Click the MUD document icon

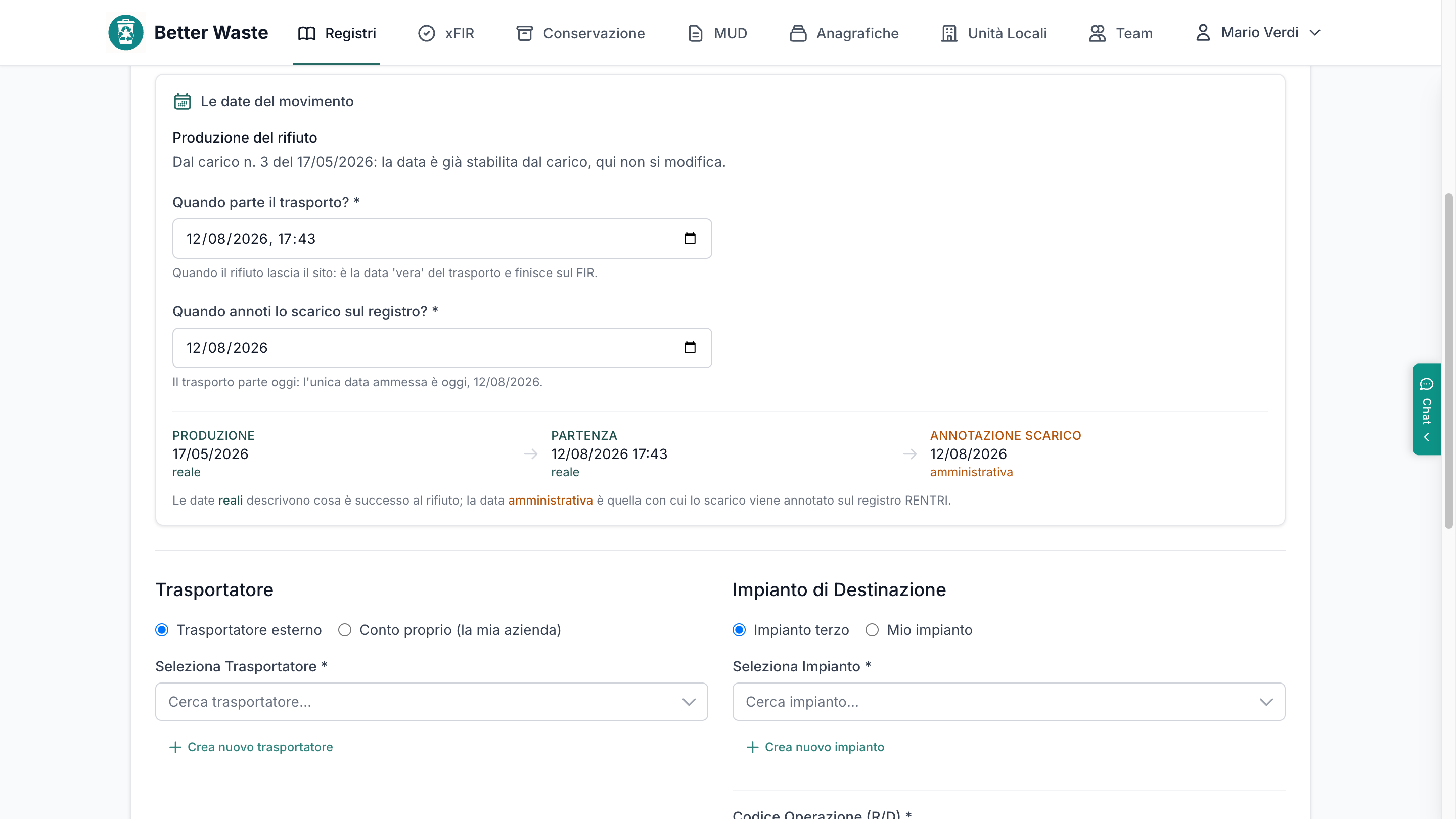pos(695,33)
